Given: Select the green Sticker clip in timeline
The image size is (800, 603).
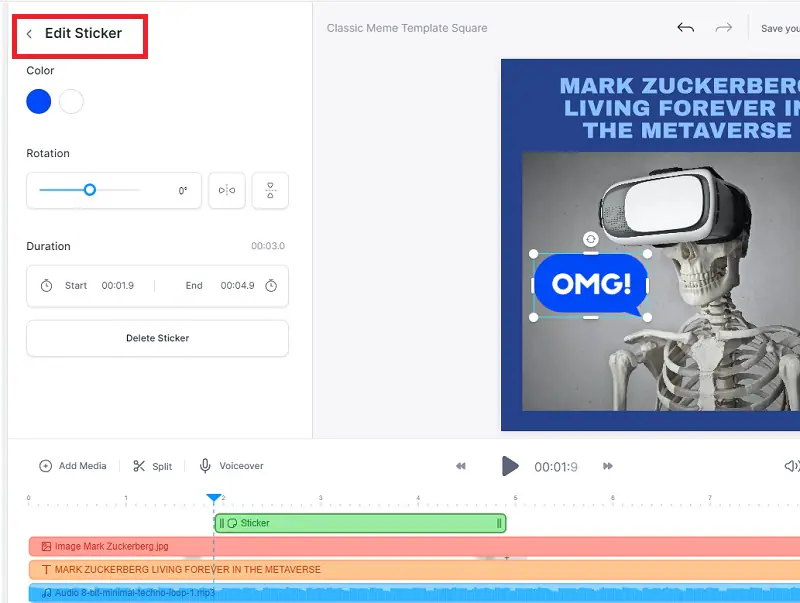Looking at the screenshot, I should tap(360, 523).
